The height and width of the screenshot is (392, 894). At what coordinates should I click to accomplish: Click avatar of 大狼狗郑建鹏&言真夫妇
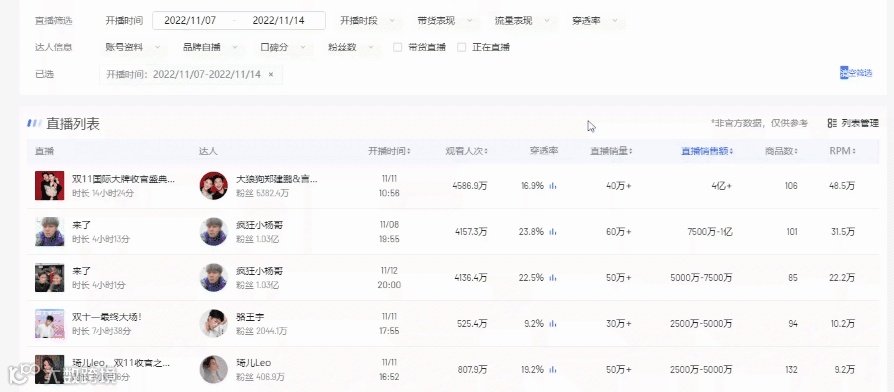(x=214, y=186)
